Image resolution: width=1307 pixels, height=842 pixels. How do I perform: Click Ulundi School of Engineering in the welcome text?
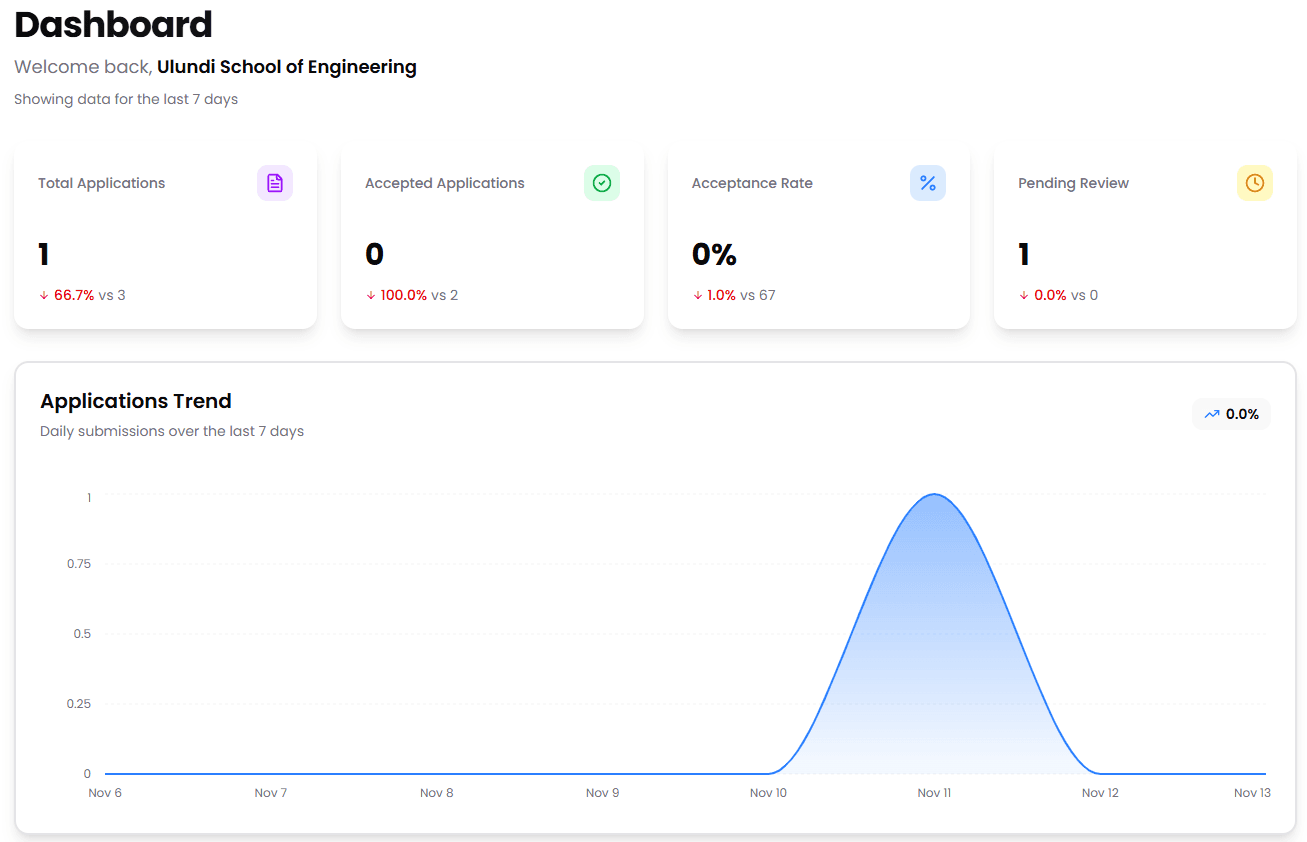point(285,66)
